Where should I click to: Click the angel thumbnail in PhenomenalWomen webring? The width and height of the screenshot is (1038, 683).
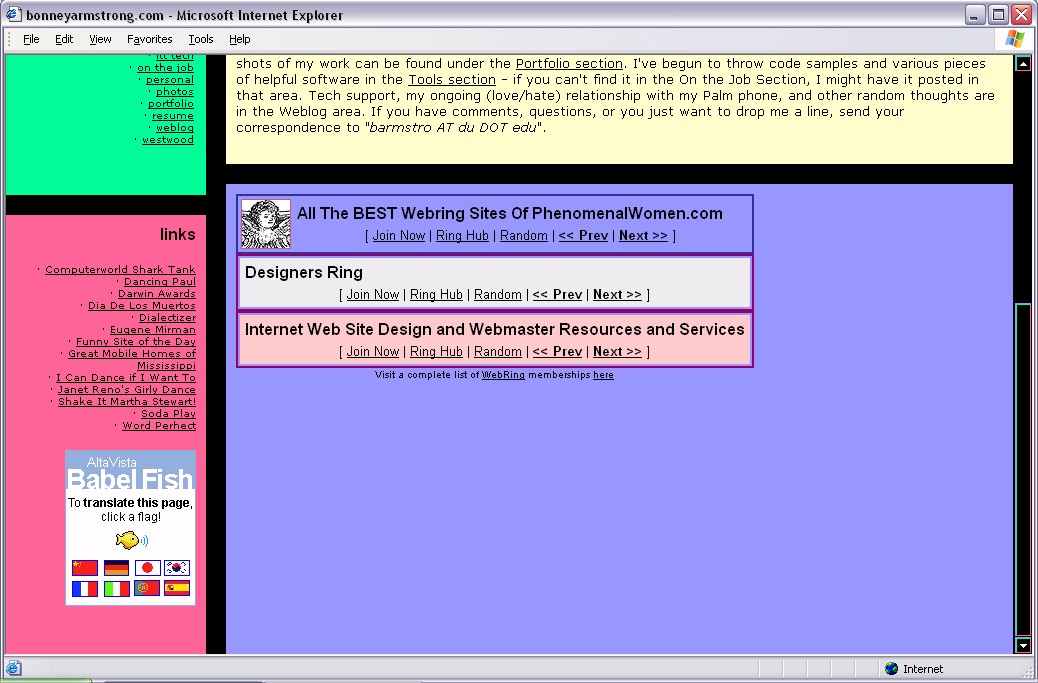coord(266,224)
